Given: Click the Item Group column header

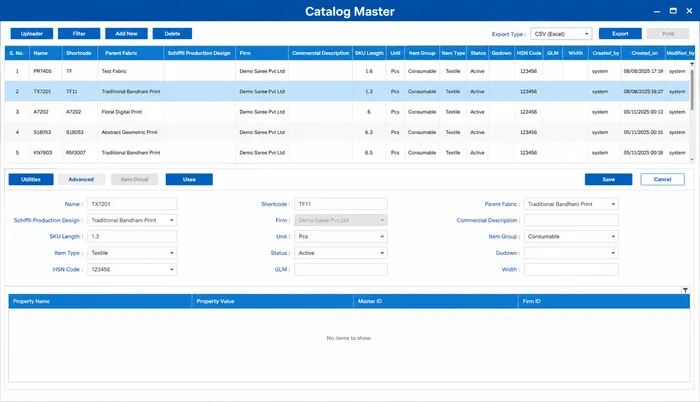Looking at the screenshot, I should click(422, 53).
